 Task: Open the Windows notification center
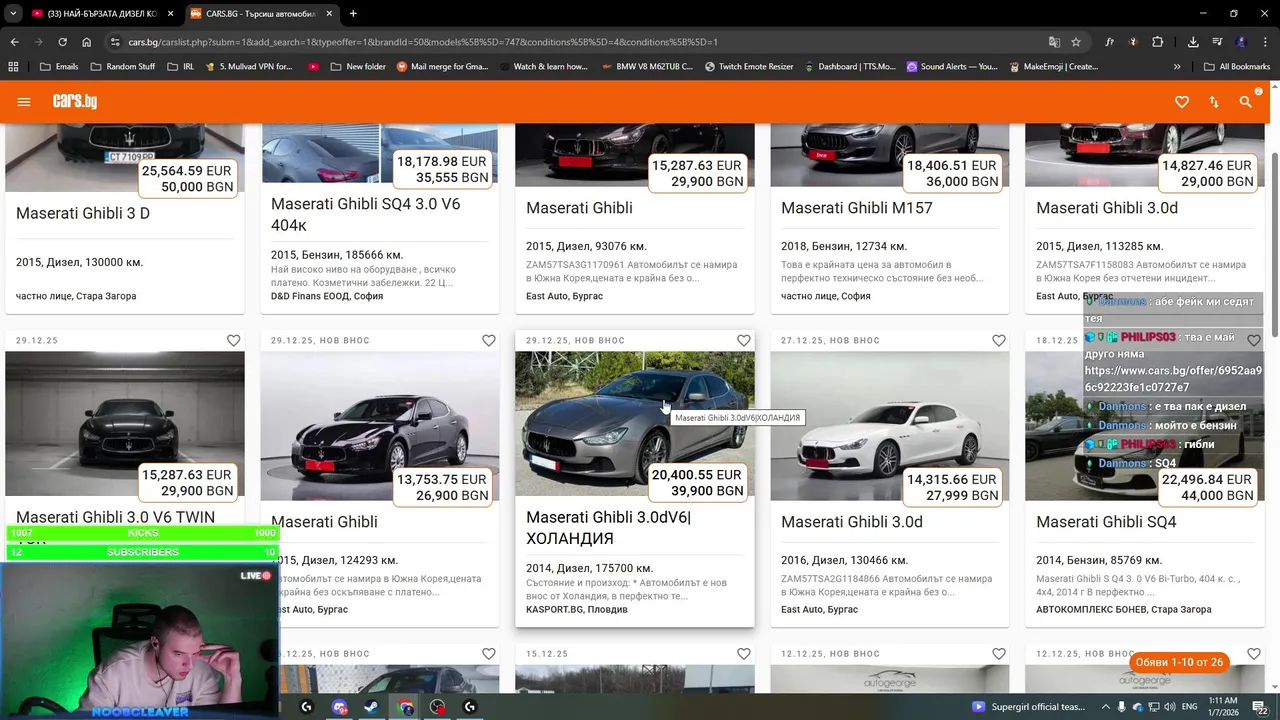tap(1261, 707)
